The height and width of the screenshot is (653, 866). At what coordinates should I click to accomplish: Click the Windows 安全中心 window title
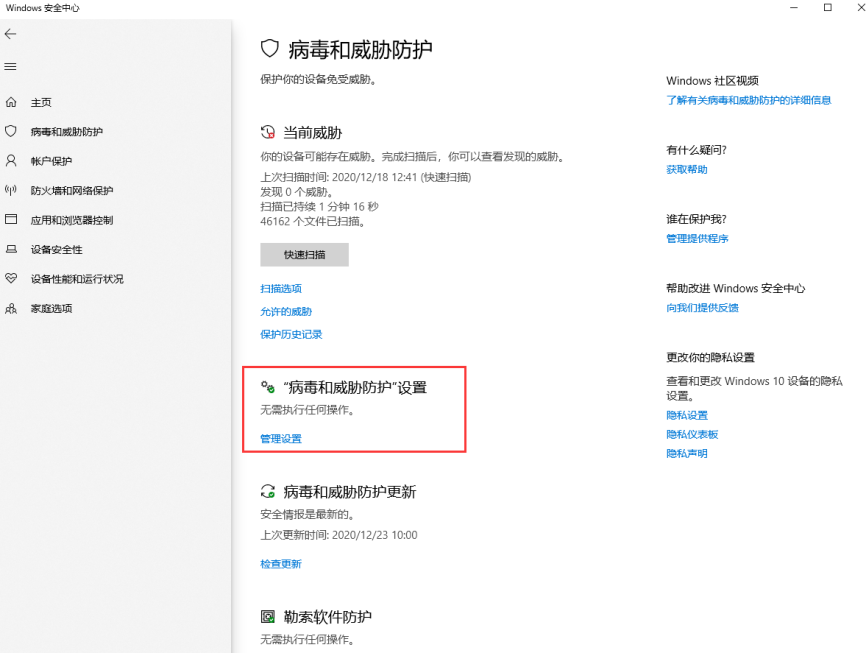pos(43,8)
